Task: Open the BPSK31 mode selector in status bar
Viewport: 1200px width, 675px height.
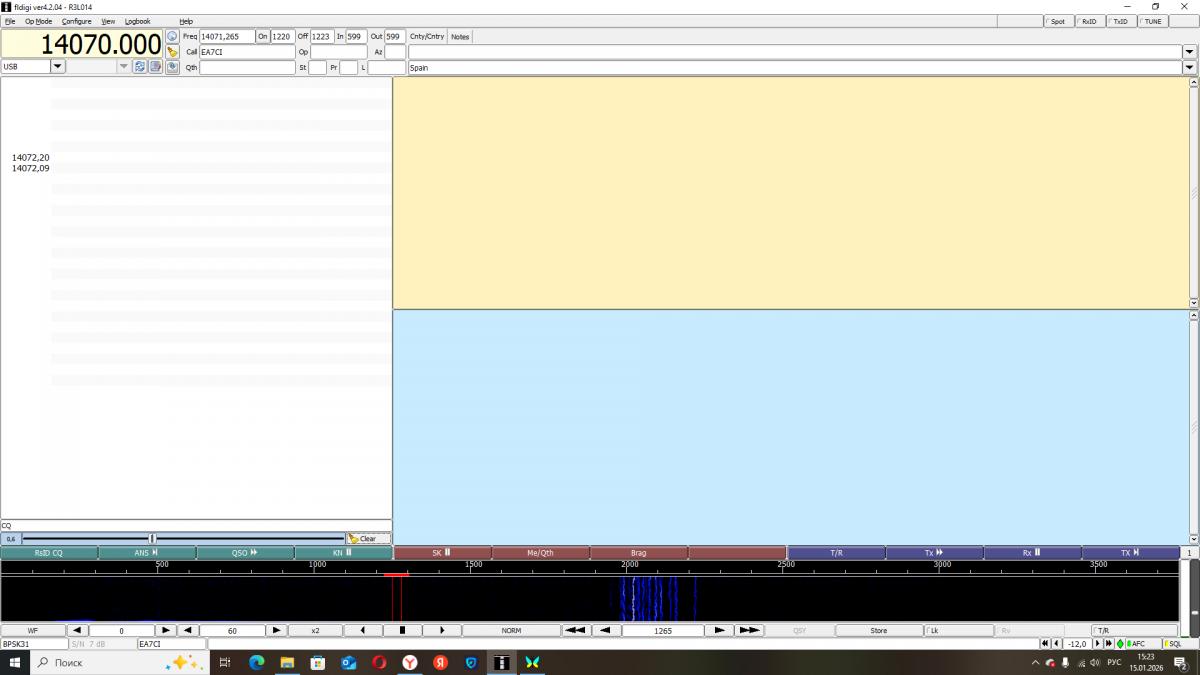Action: [33, 644]
